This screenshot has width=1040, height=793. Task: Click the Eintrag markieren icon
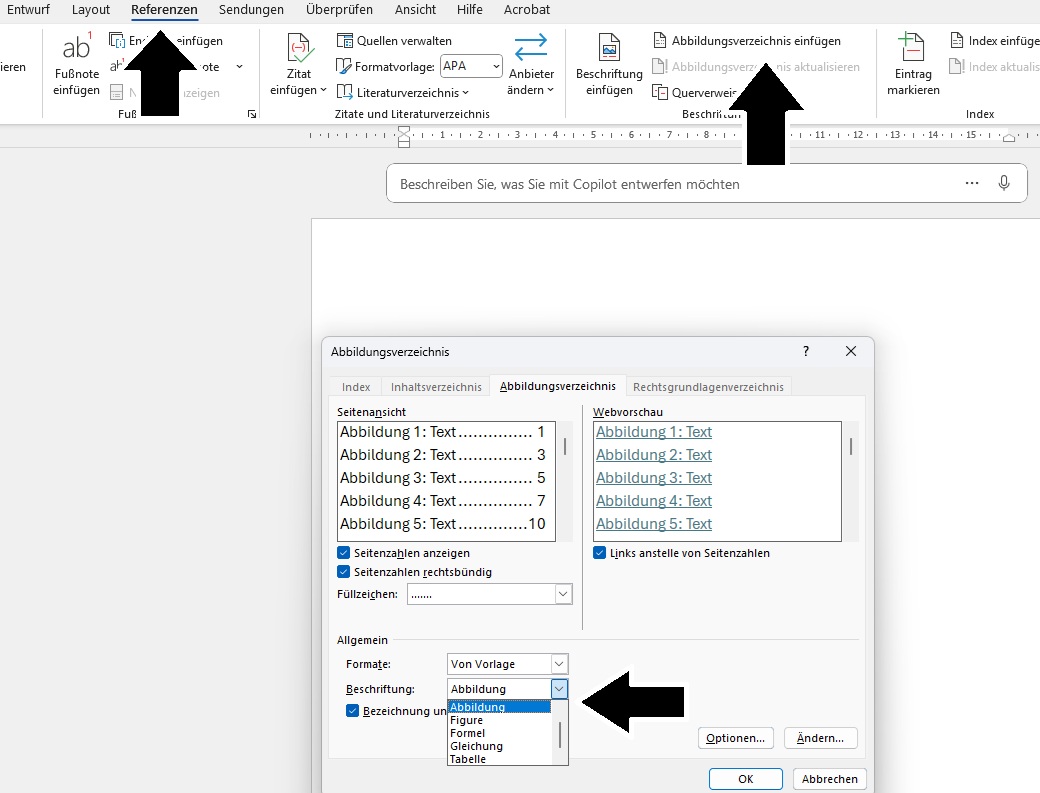[x=912, y=49]
